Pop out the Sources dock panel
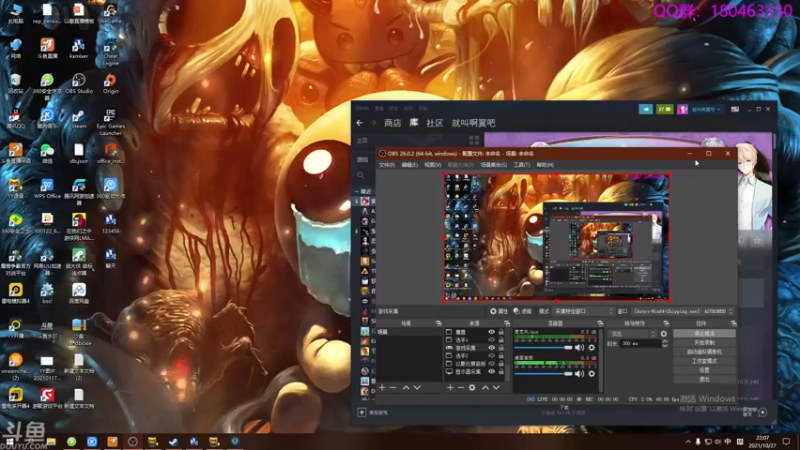Screen dimensions: 800x450 coord(507,323)
